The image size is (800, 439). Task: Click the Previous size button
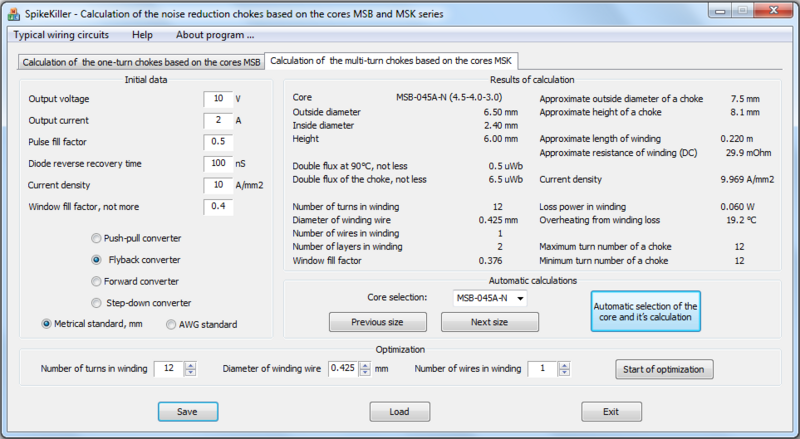378,322
